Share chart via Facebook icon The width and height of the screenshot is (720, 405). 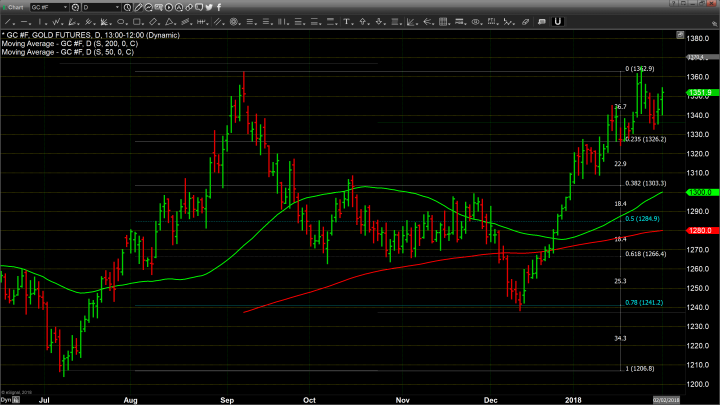pos(219,7)
